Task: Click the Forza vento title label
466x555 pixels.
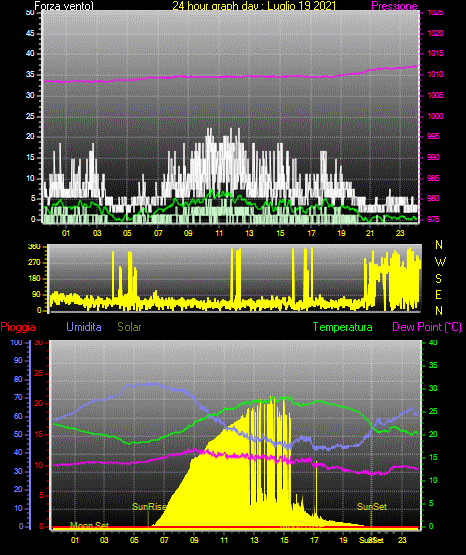Action: point(64,6)
